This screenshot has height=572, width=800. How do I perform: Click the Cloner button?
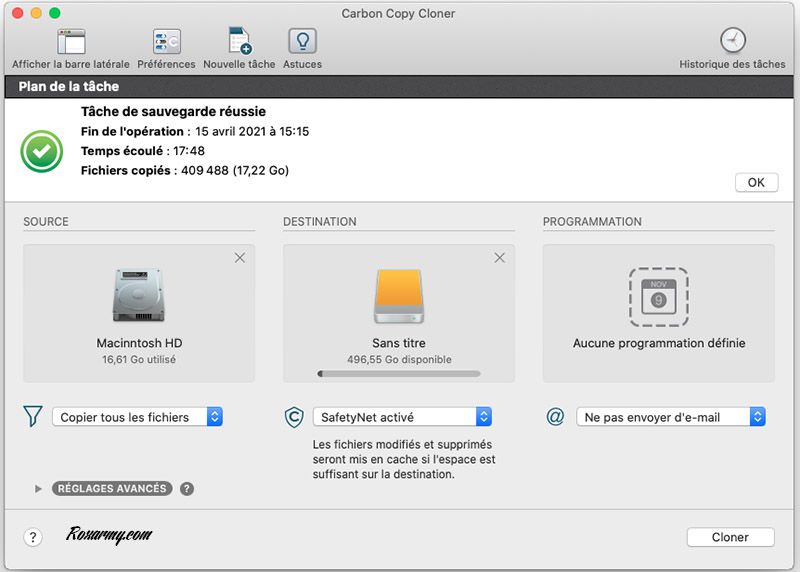[730, 537]
